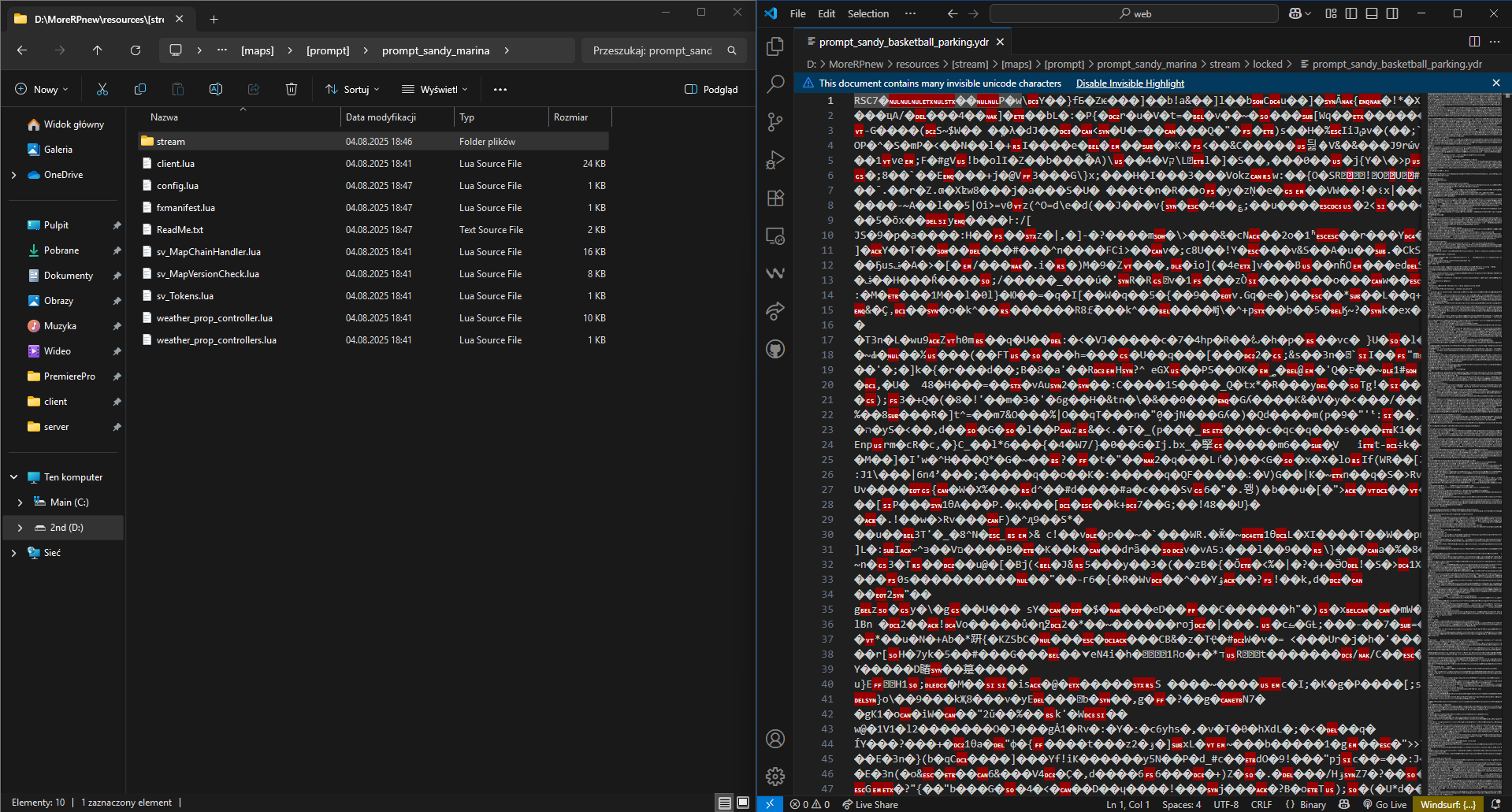
Task: Open the Nowy dropdown menu
Action: (x=43, y=89)
